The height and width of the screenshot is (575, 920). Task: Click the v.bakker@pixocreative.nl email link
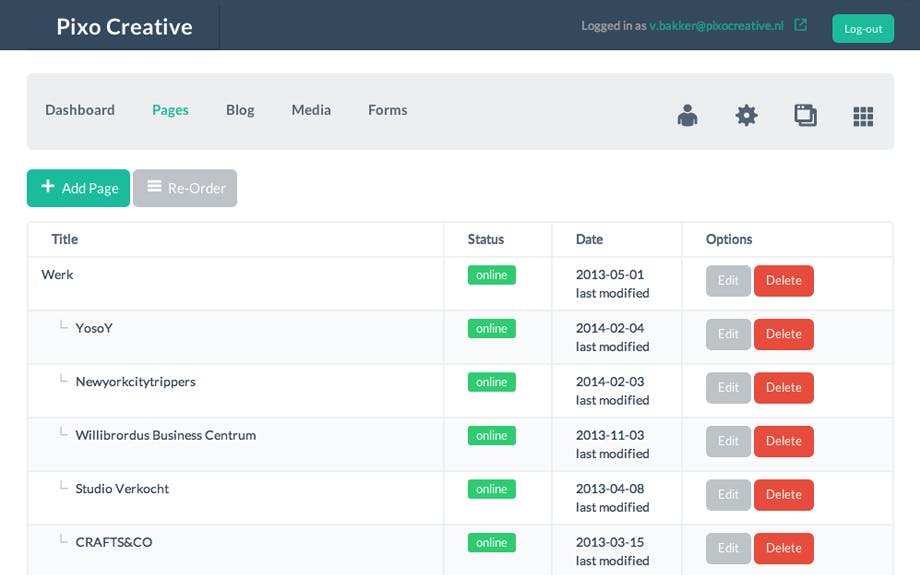pyautogui.click(x=716, y=26)
